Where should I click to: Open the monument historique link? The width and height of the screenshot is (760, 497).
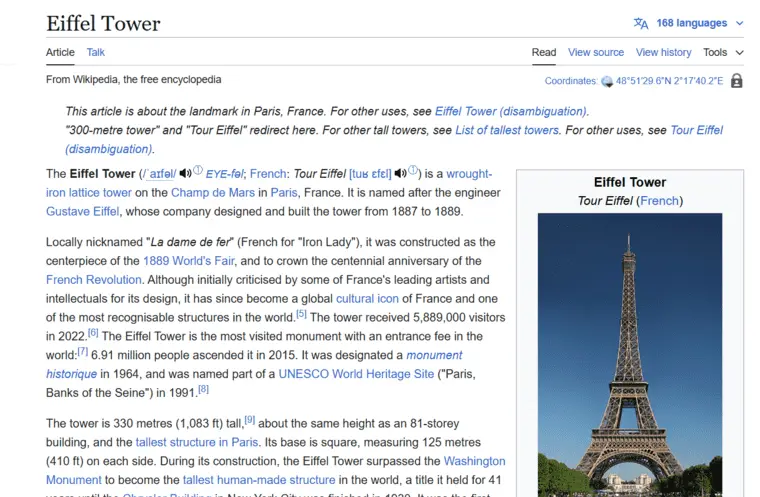[x=434, y=355]
